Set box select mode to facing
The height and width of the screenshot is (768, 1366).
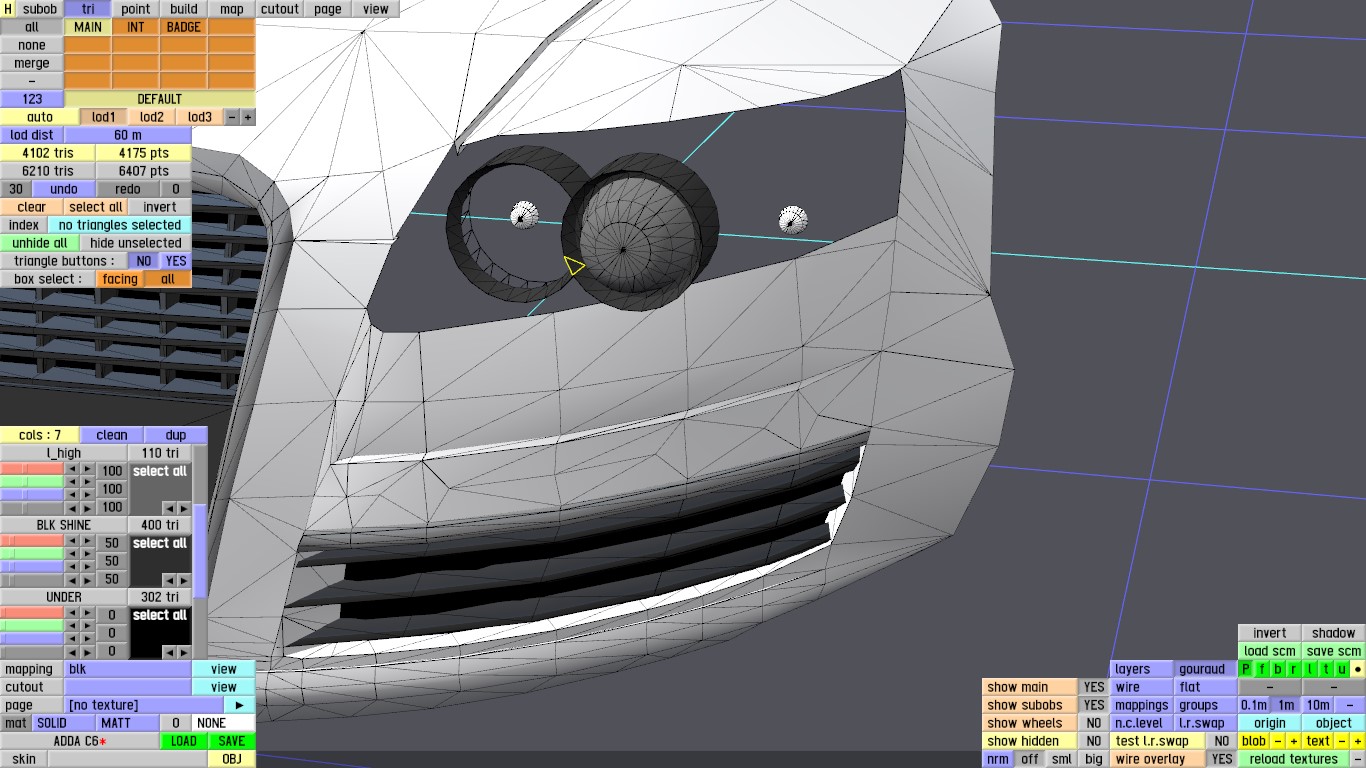[x=120, y=279]
